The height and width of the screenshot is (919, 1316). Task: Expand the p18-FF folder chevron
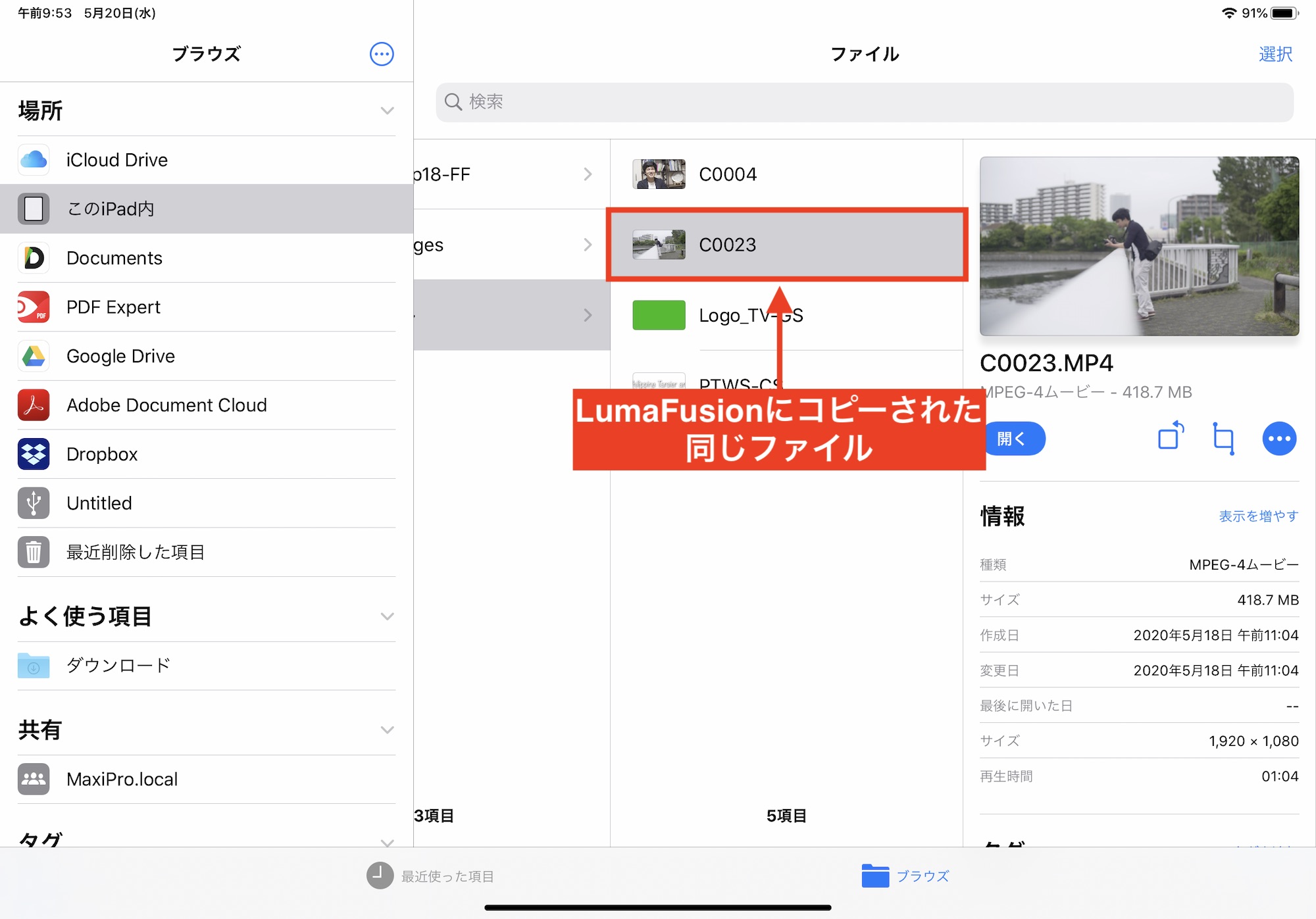point(588,174)
